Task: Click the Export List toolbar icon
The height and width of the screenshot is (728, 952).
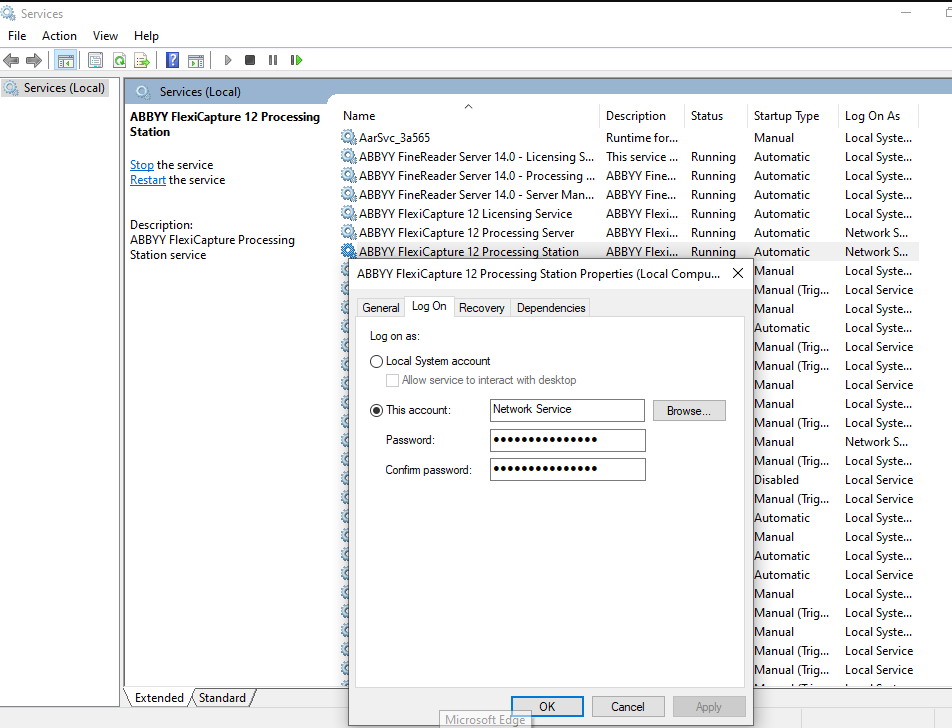Action: (142, 60)
